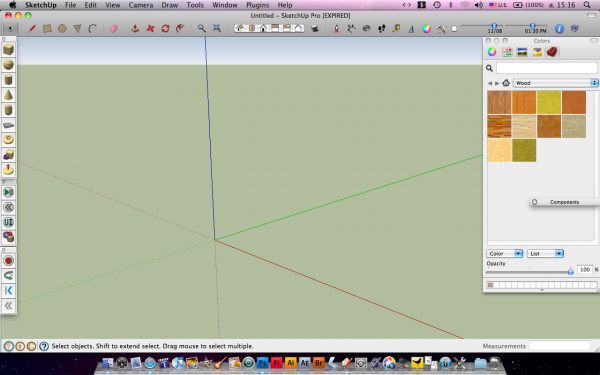
Task: Click the collapsed Components window title
Action: pyautogui.click(x=564, y=202)
